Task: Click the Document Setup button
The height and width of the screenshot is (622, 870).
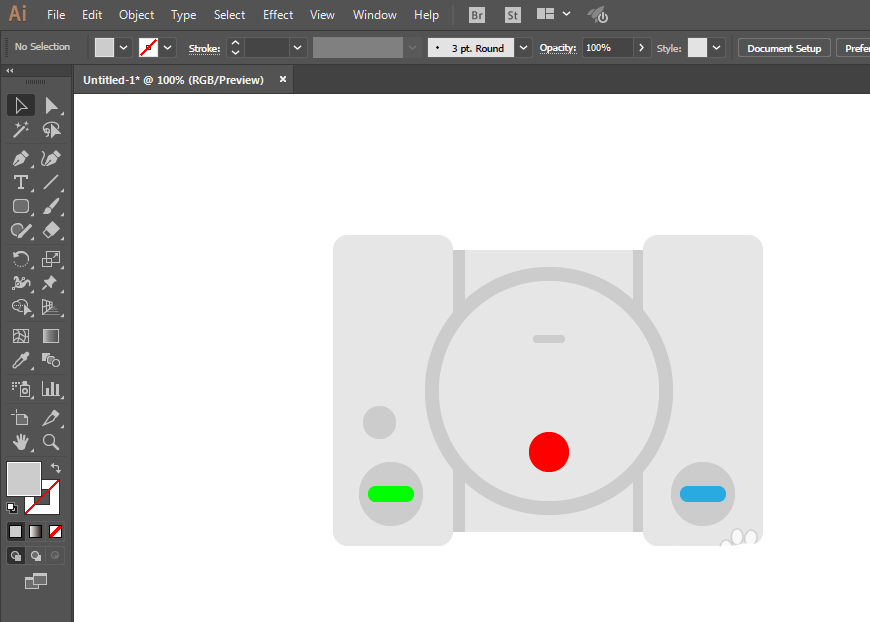Action: click(784, 48)
